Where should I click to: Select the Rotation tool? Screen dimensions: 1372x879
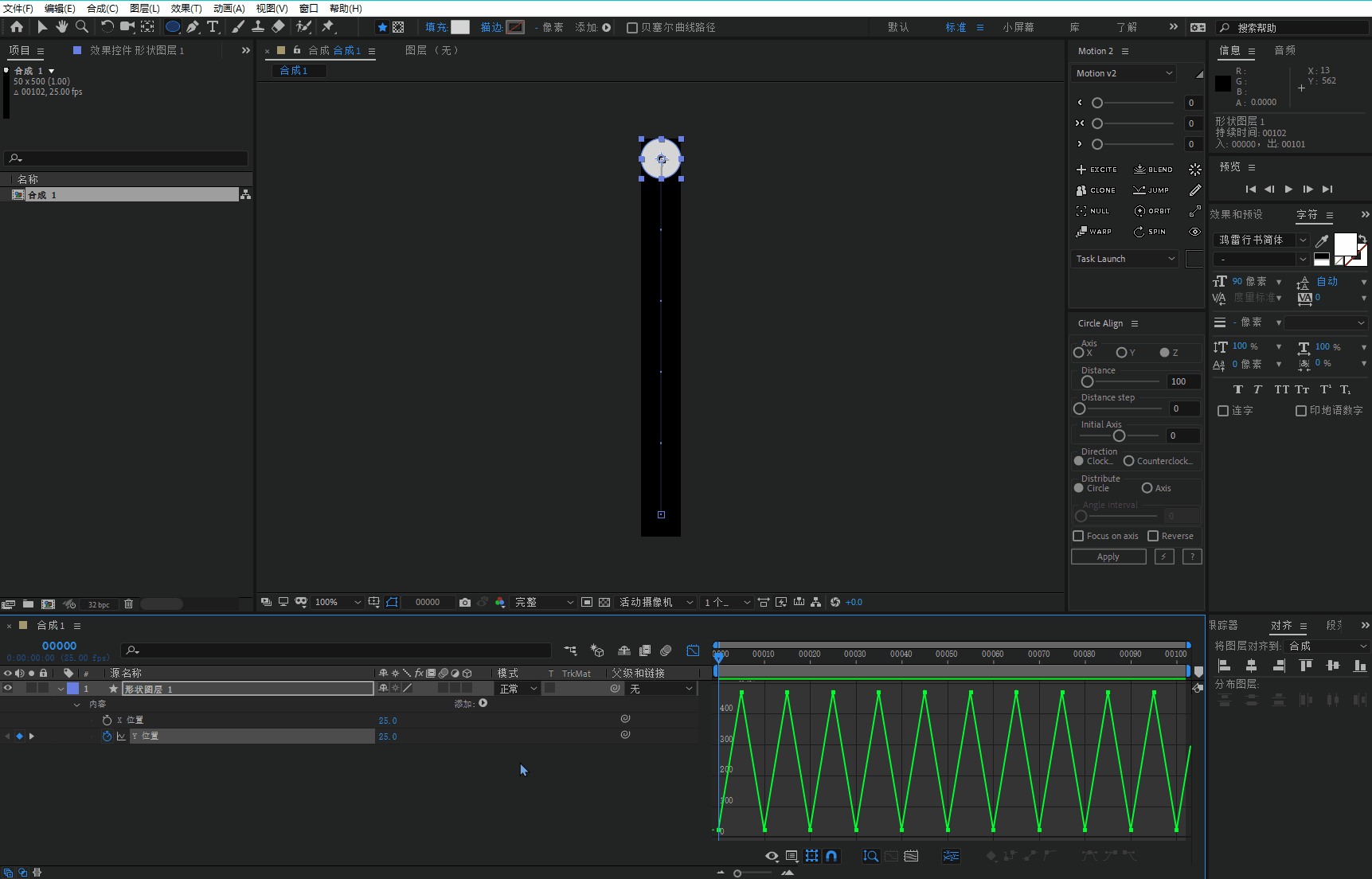click(x=107, y=27)
